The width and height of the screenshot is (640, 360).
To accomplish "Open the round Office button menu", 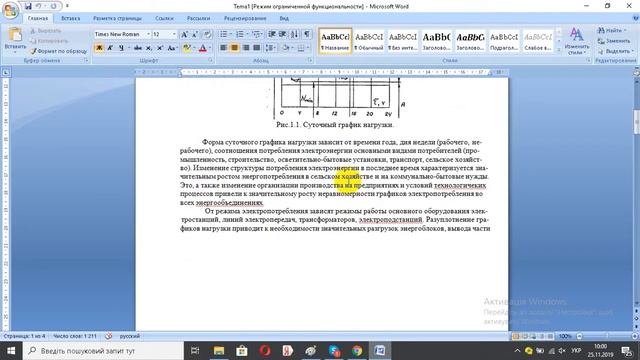I will [x=10, y=10].
